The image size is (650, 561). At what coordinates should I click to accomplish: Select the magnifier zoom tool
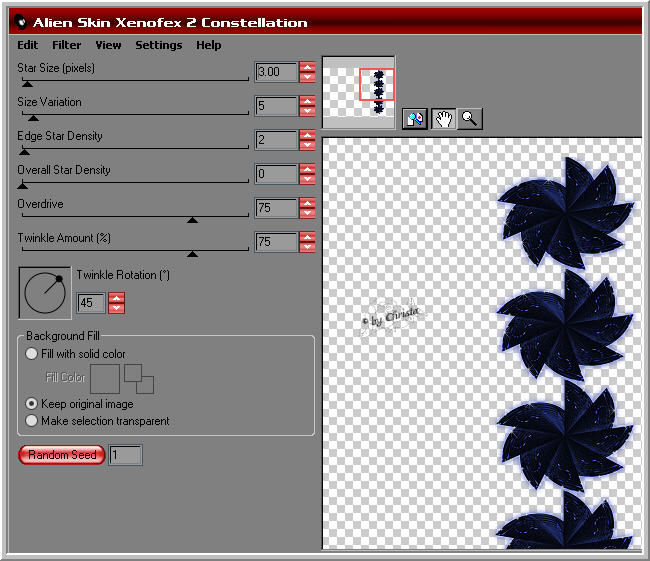[x=470, y=119]
